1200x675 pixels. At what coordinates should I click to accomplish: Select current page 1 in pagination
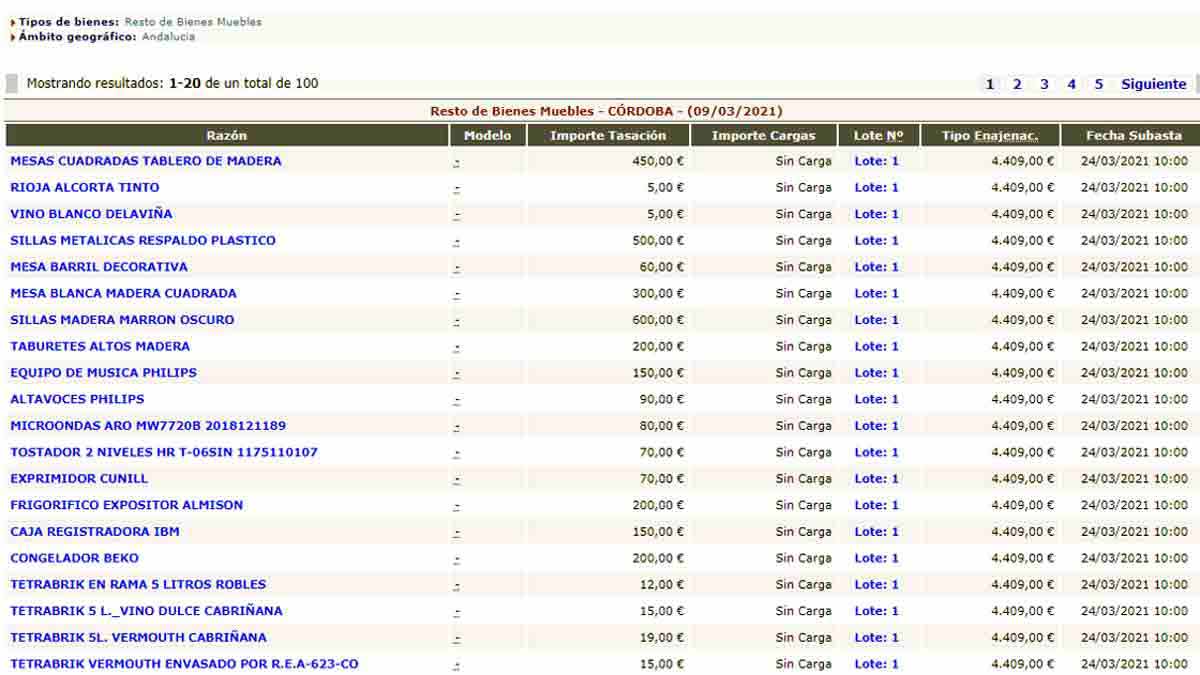click(x=990, y=84)
